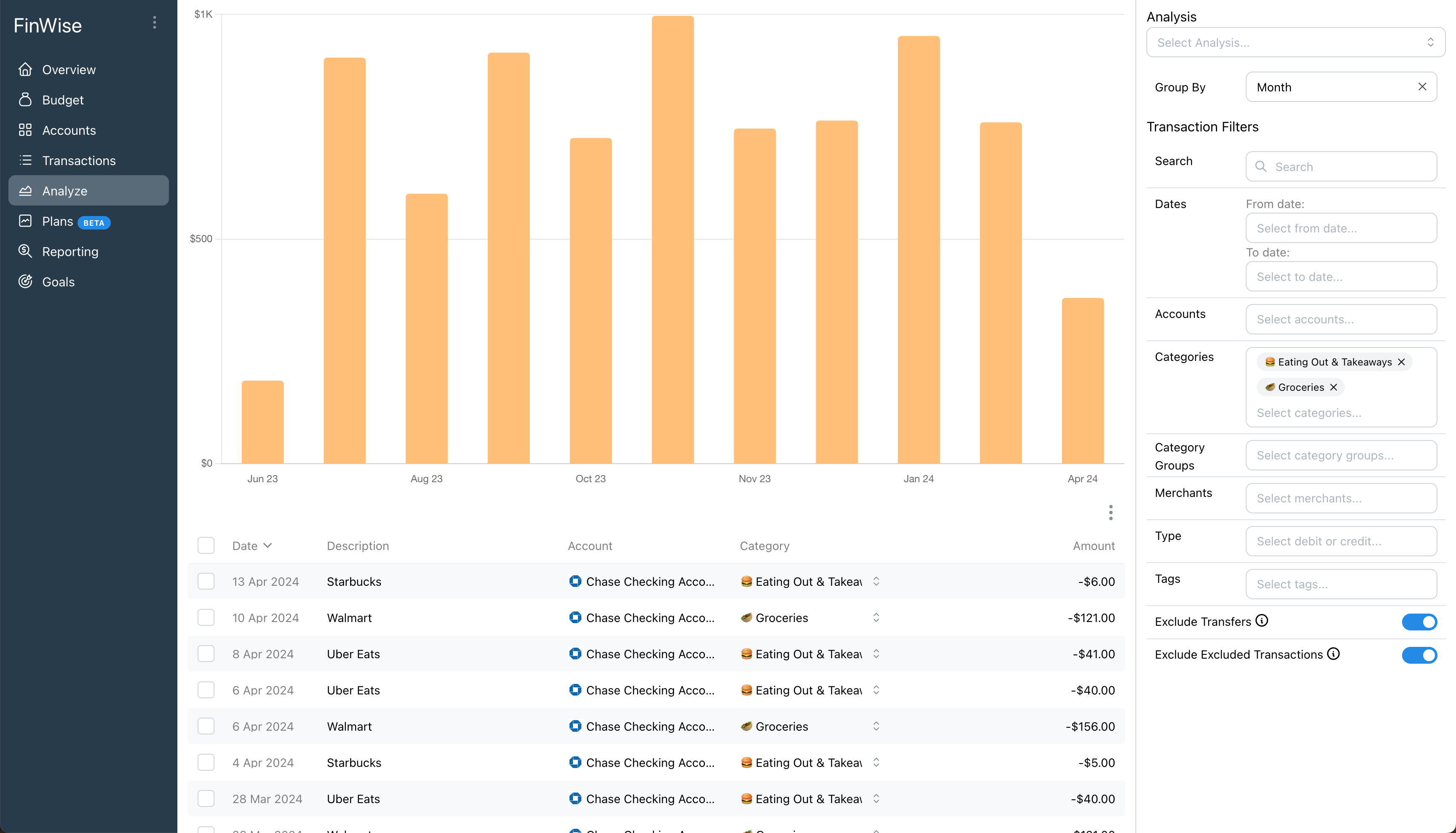The height and width of the screenshot is (833, 1456).
Task: Click the Reporting magnifier icon
Action: pos(25,251)
